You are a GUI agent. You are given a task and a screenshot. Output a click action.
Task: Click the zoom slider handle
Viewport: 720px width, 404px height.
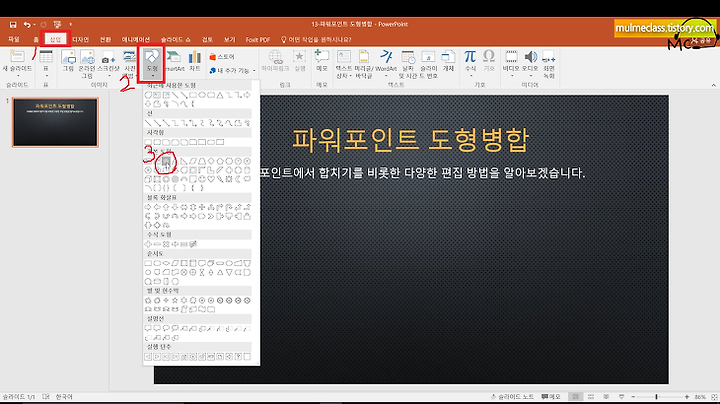pyautogui.click(x=656, y=397)
